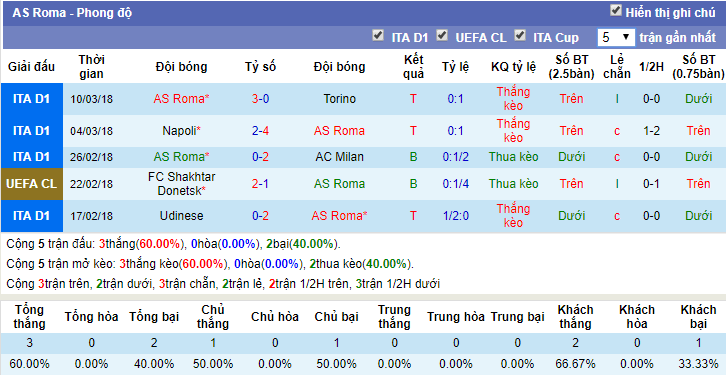Click the 2-4 score of the Napoli match
Viewport: 726px width, 375px height.
[x=260, y=131]
